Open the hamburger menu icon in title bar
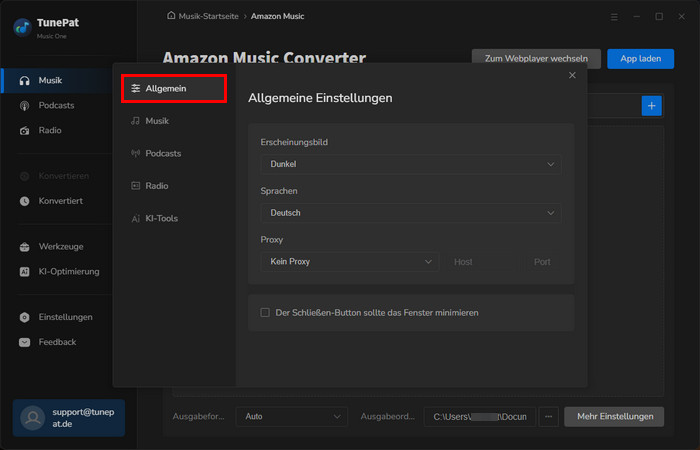Image resolution: width=700 pixels, height=450 pixels. click(x=614, y=17)
